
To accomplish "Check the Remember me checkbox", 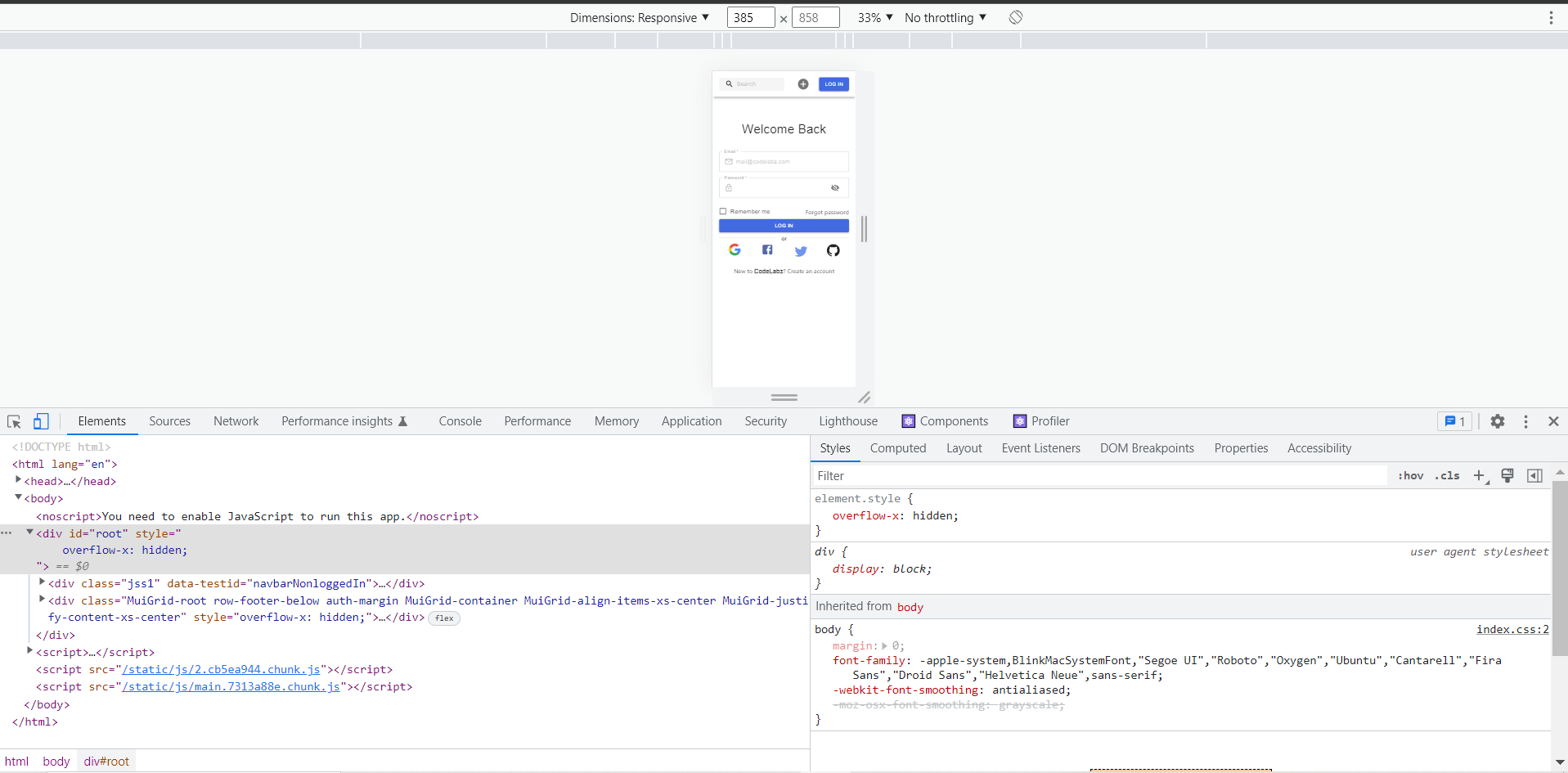I will tap(725, 211).
